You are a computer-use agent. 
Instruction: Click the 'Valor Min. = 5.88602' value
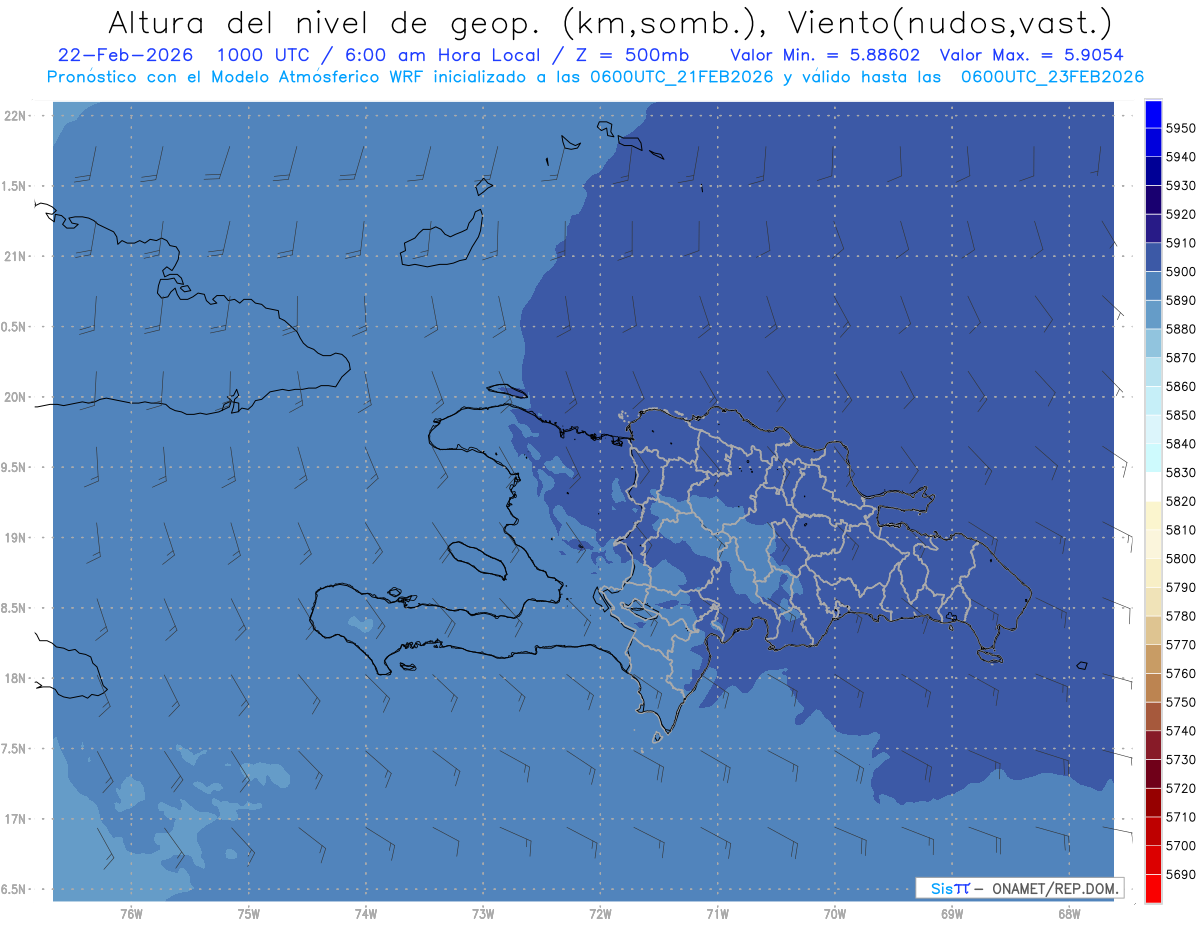click(825, 55)
